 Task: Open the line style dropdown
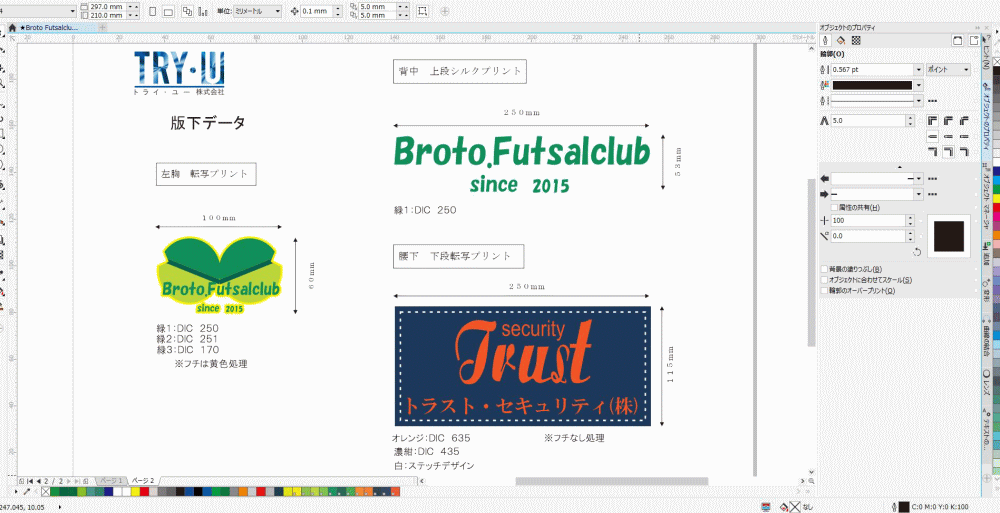pyautogui.click(x=919, y=101)
